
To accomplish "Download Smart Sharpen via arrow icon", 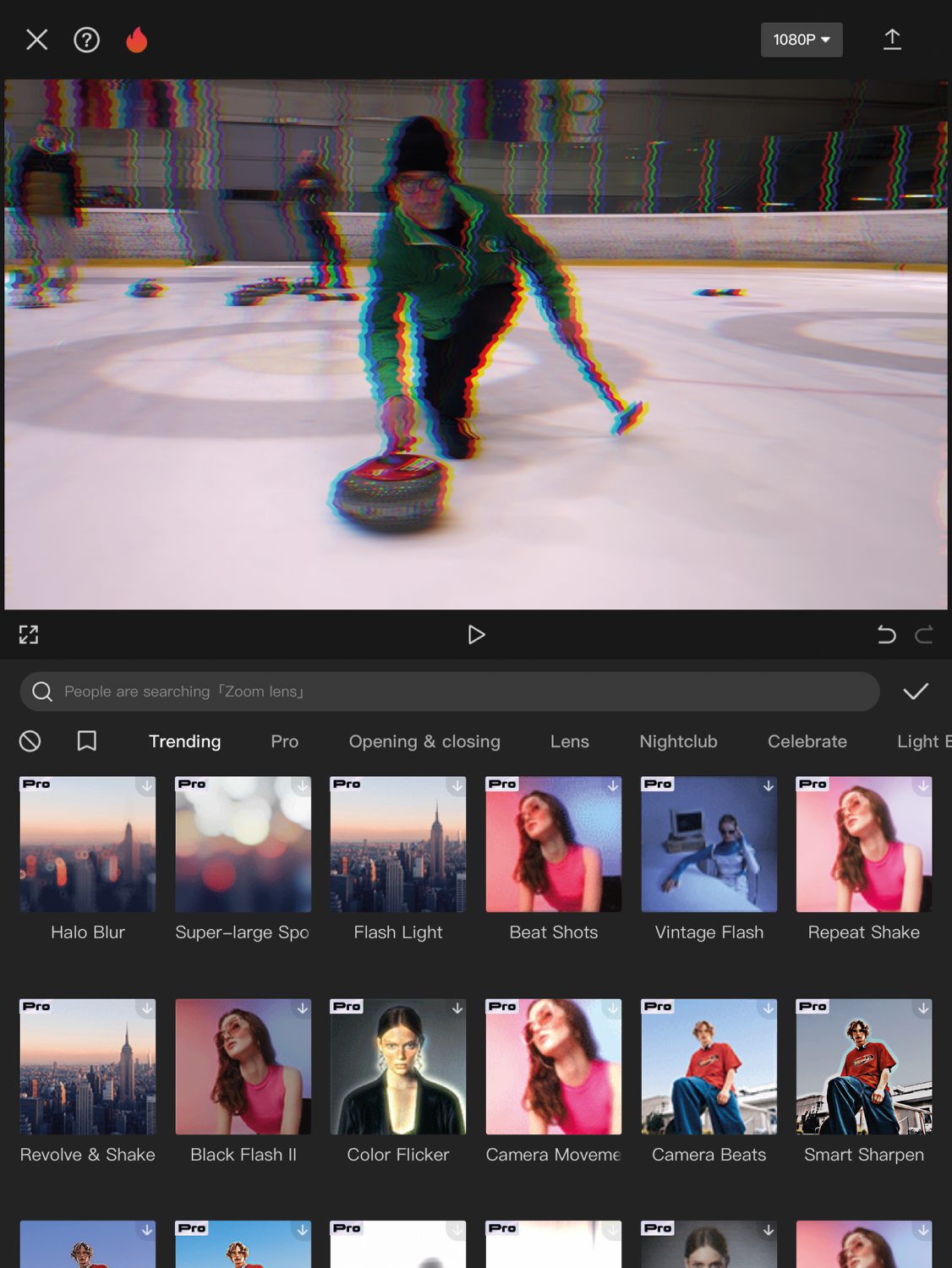I will [923, 1008].
